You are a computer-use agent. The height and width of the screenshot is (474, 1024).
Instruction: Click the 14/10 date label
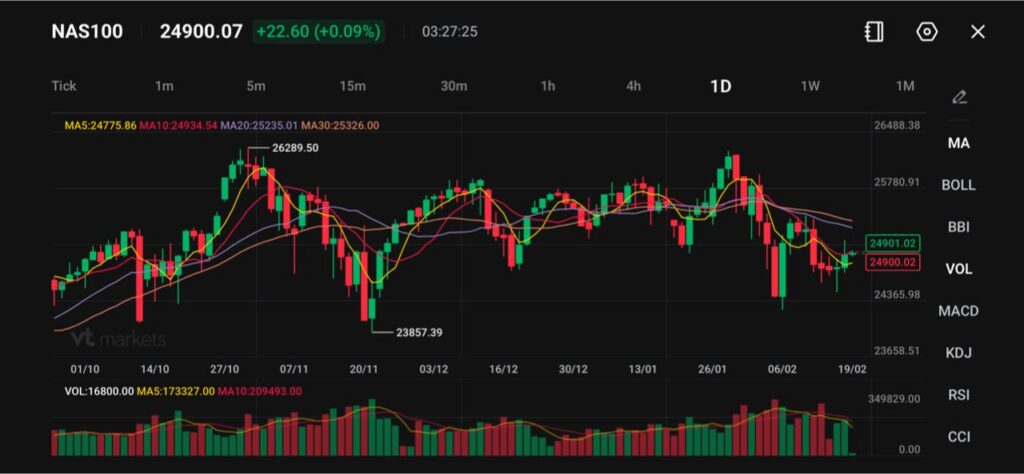click(155, 370)
